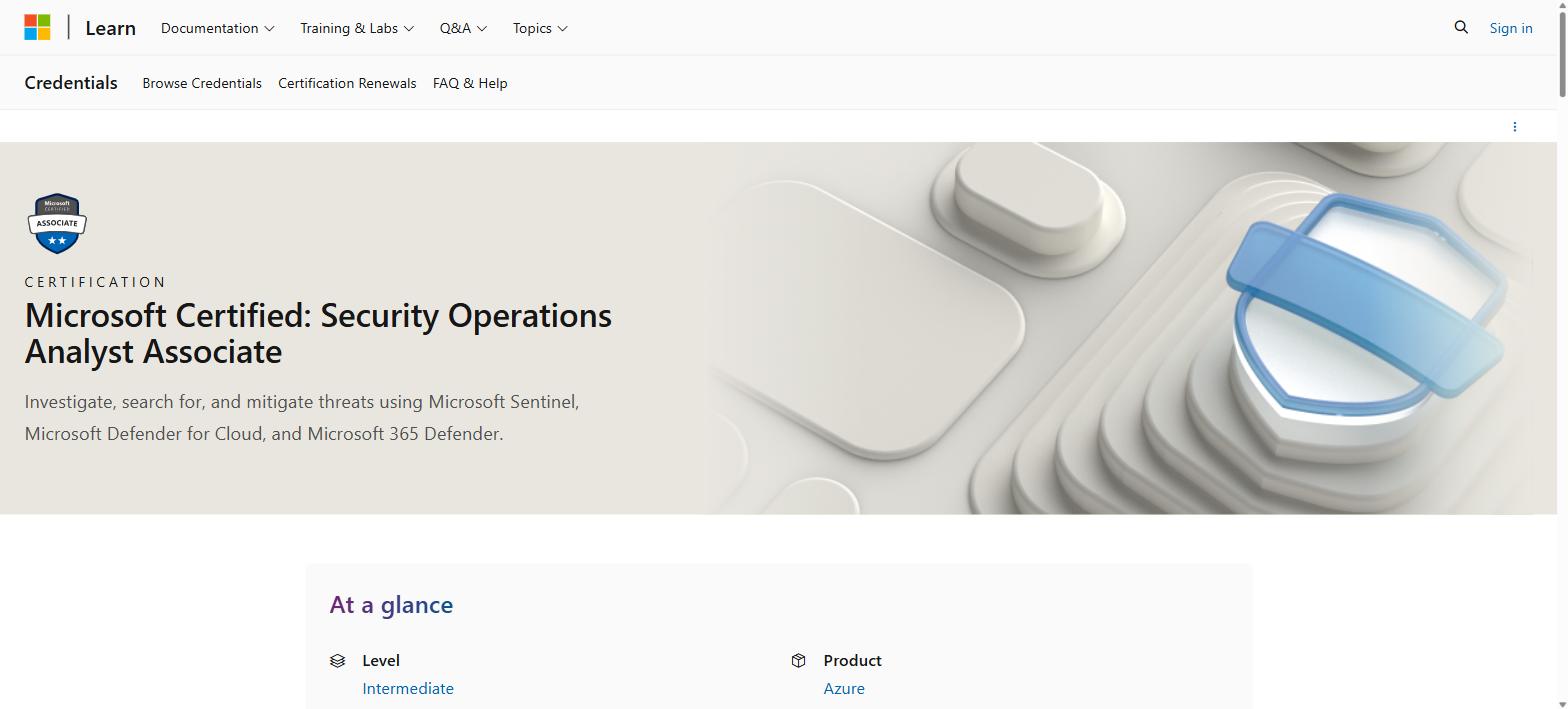
Task: Click the Level layers icon
Action: (338, 660)
